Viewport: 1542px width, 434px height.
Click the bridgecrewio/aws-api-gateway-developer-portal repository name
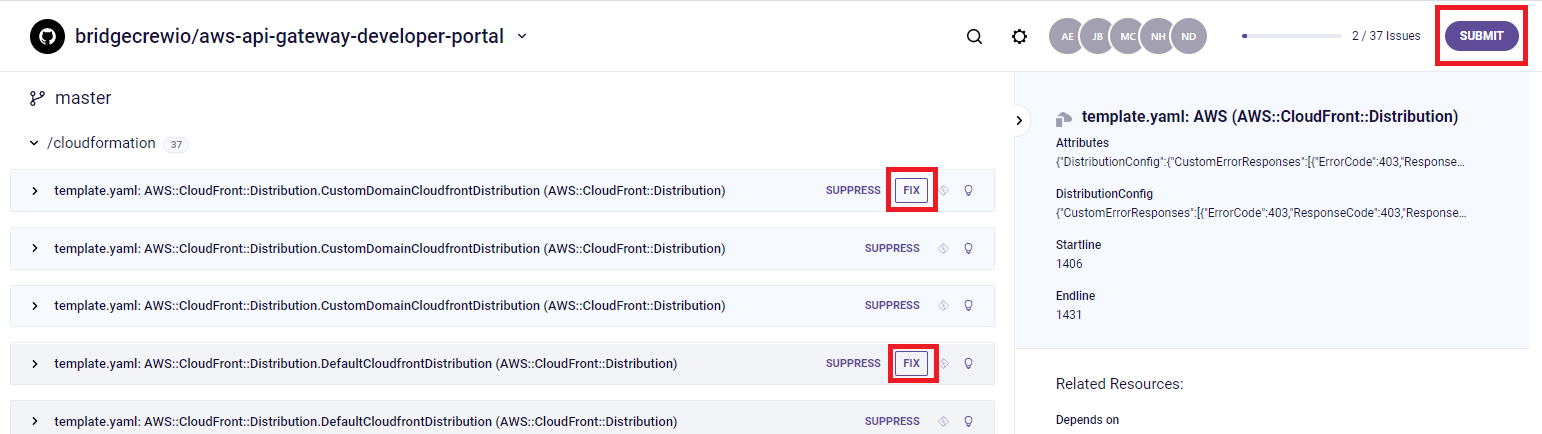289,37
